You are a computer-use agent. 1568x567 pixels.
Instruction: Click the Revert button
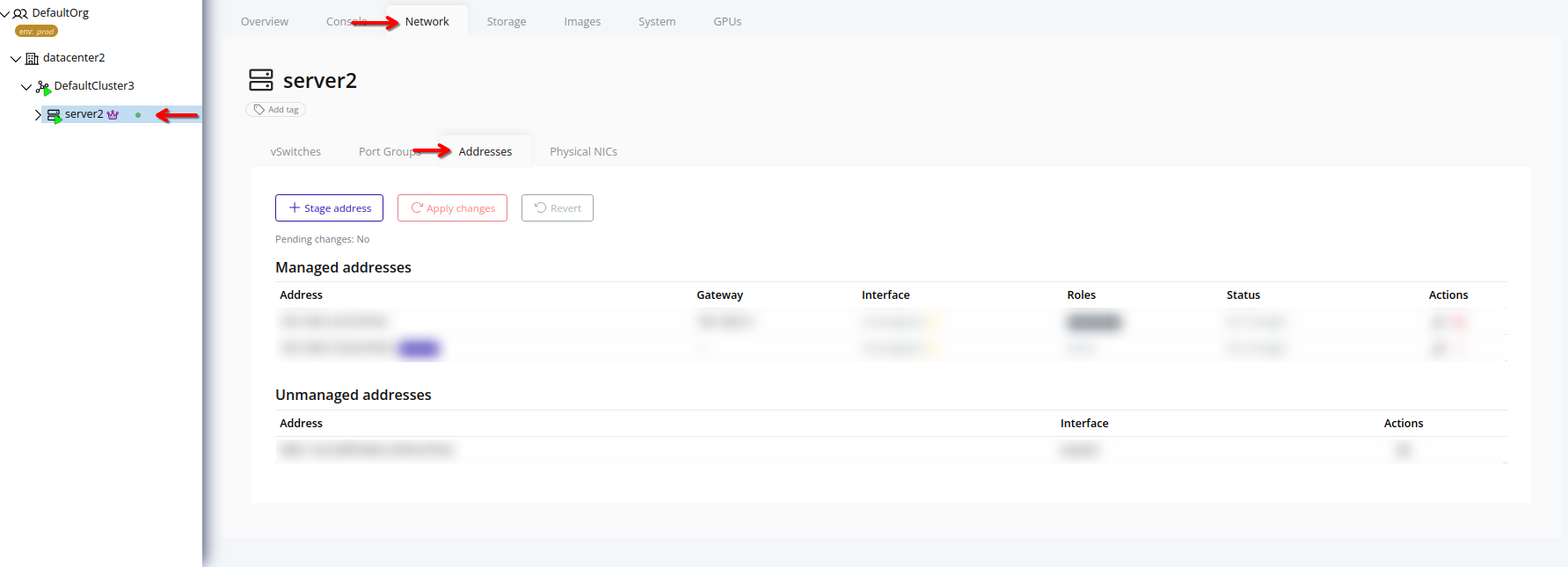click(557, 208)
